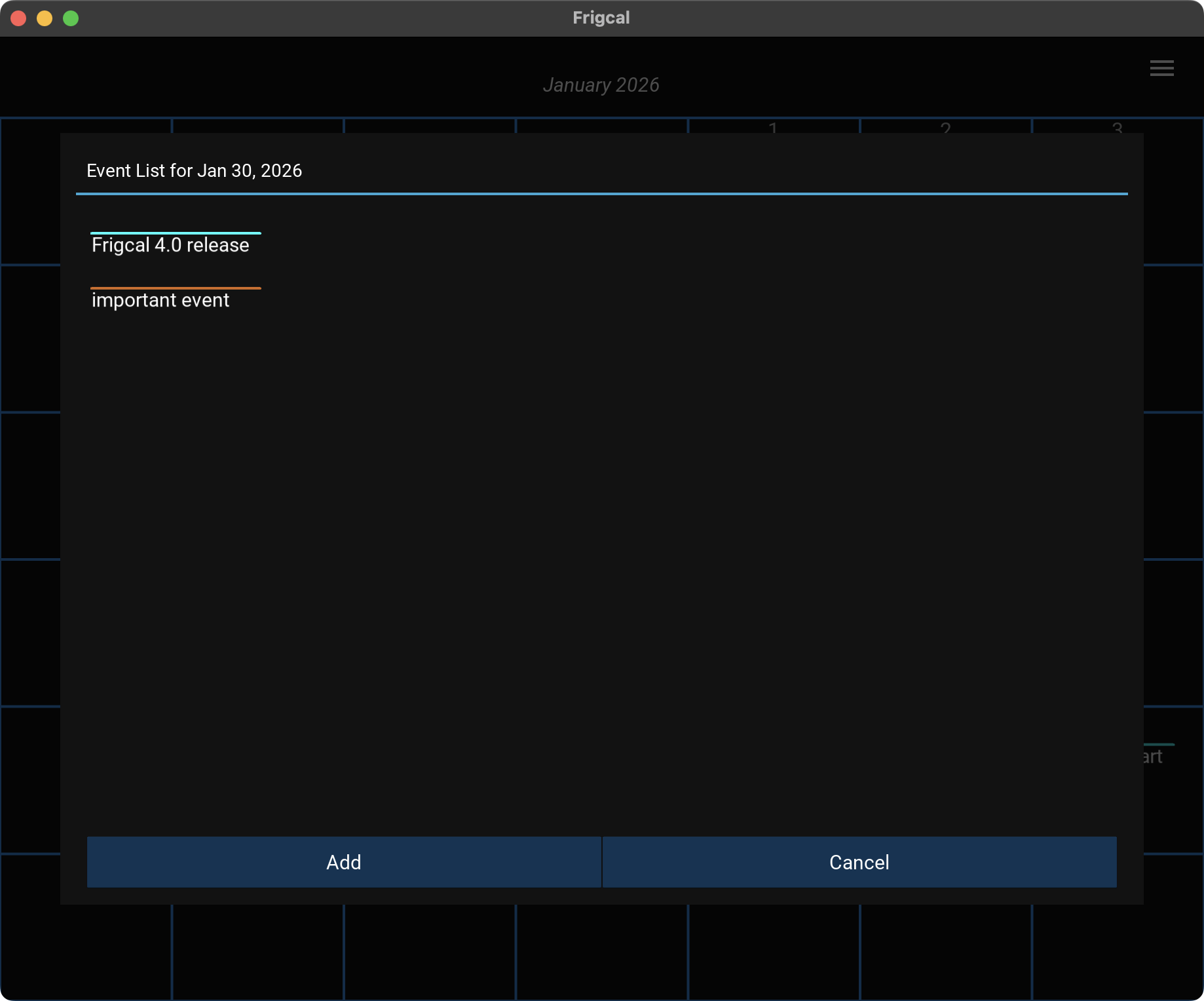The height and width of the screenshot is (1001, 1204).
Task: Minimize the window using yellow button
Action: point(45,18)
